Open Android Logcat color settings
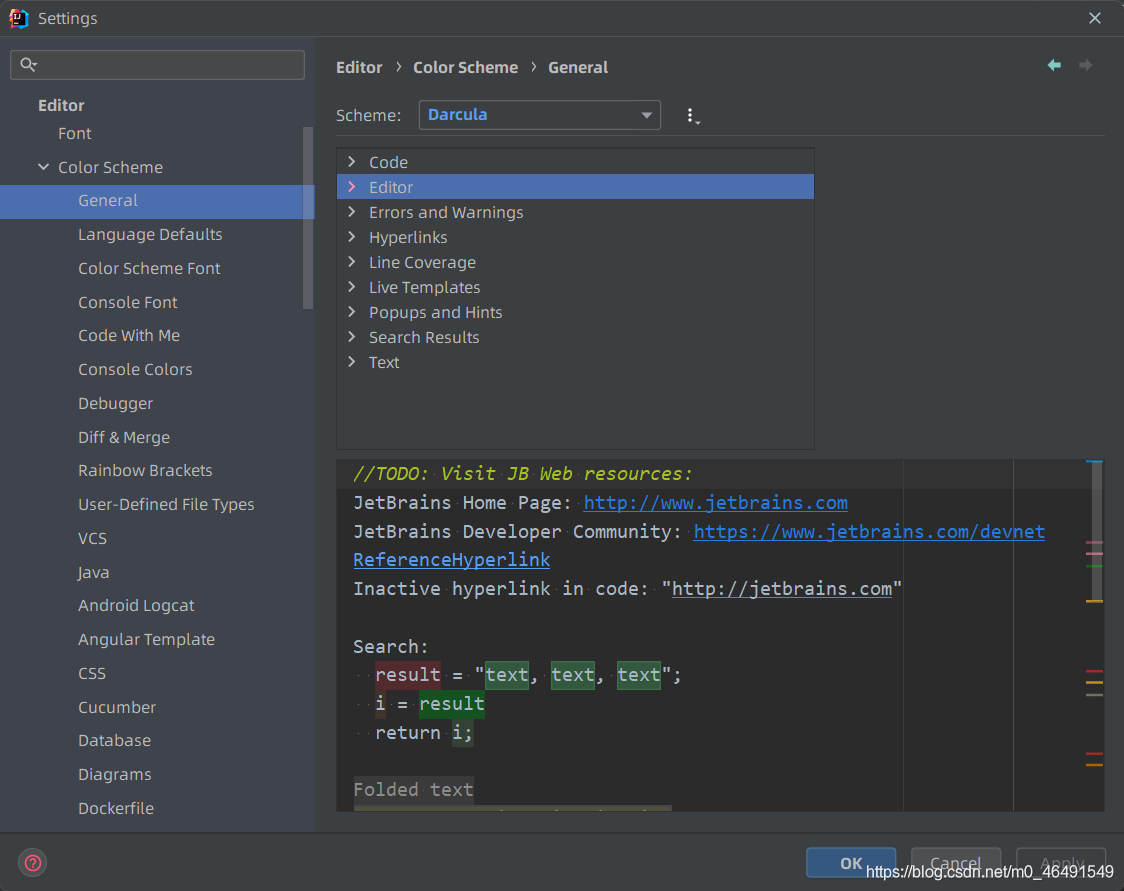This screenshot has width=1124, height=891. [136, 606]
